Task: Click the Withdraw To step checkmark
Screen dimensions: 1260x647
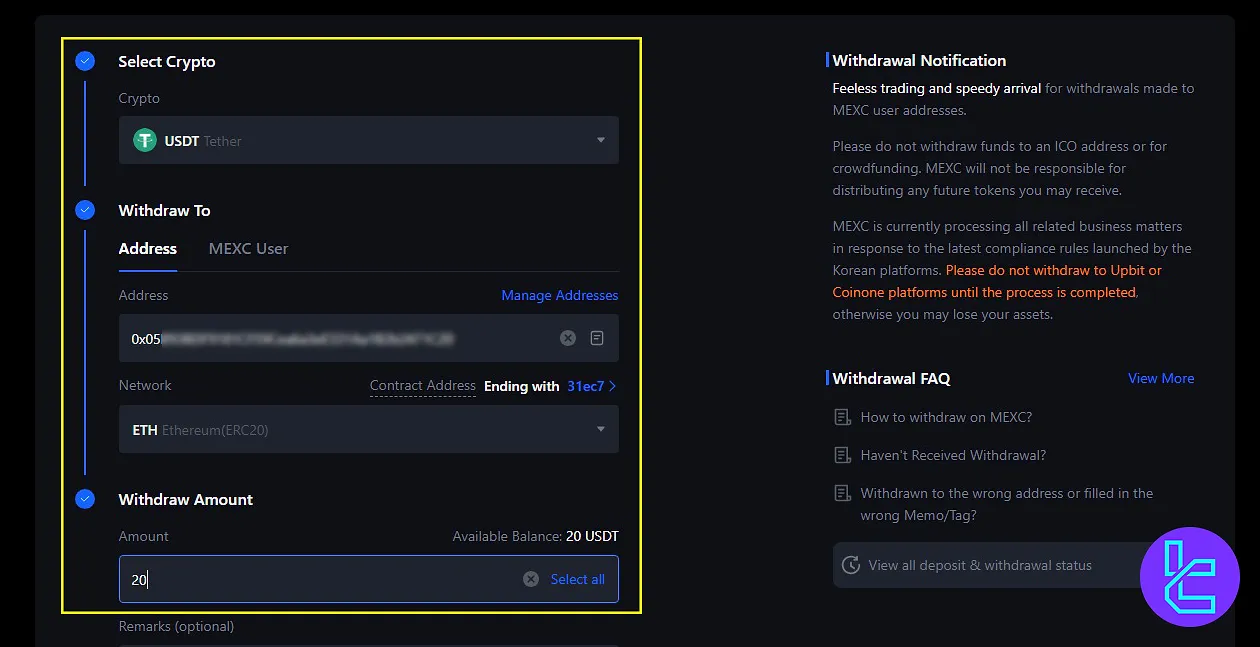Action: click(x=85, y=210)
